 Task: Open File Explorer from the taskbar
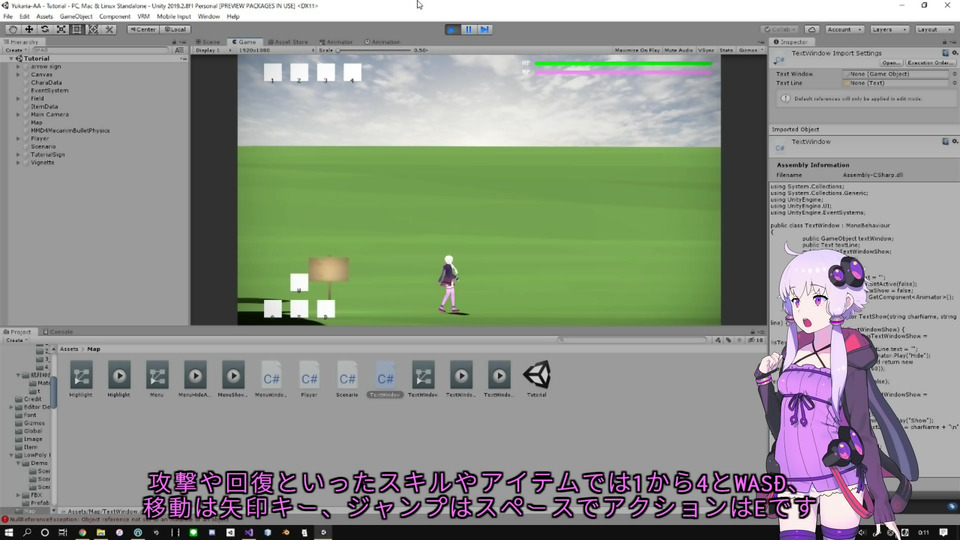pos(100,533)
